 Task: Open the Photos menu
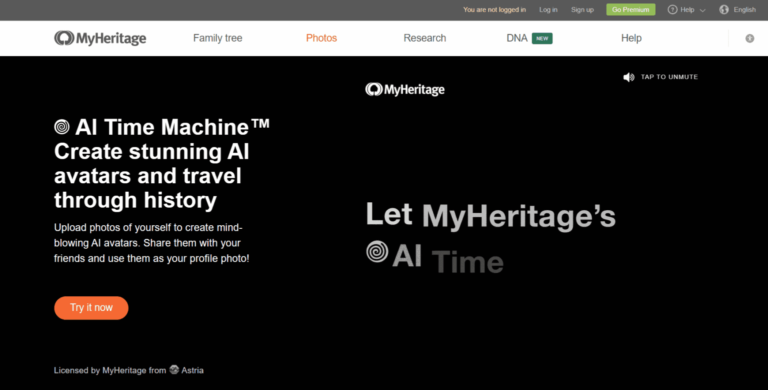click(x=321, y=38)
